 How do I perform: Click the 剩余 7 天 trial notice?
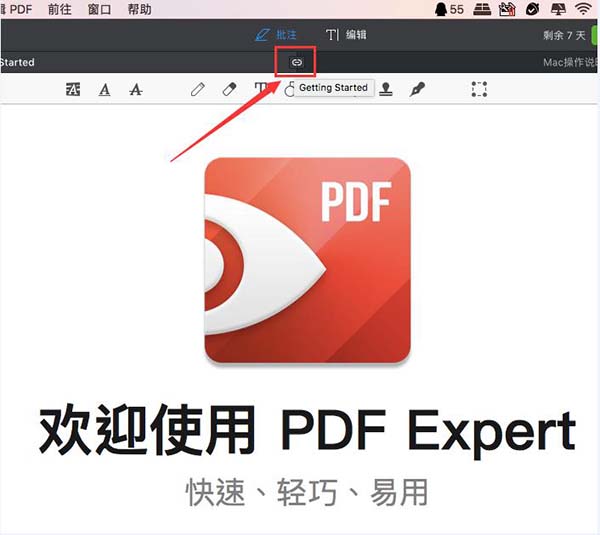pos(564,35)
